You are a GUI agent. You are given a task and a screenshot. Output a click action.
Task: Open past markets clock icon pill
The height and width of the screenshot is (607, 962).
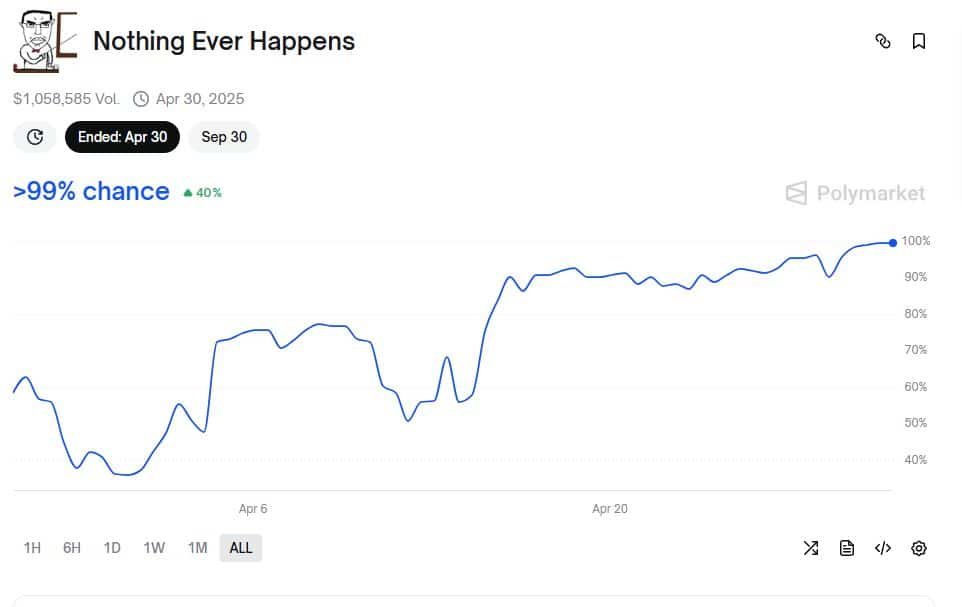pyautogui.click(x=35, y=137)
